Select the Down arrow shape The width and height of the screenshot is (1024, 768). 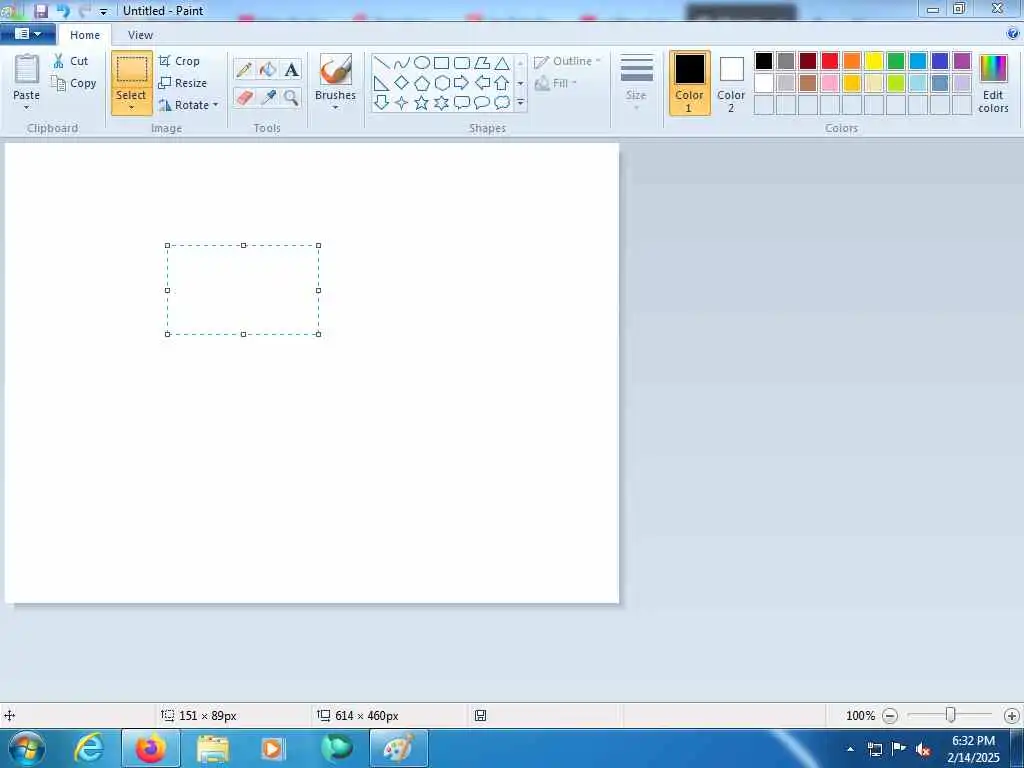(x=382, y=103)
